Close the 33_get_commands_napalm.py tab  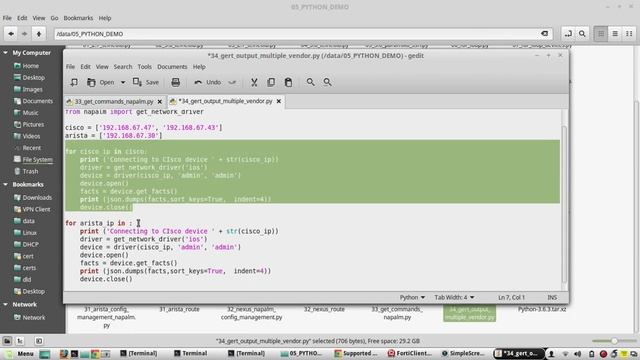pyautogui.click(x=160, y=102)
